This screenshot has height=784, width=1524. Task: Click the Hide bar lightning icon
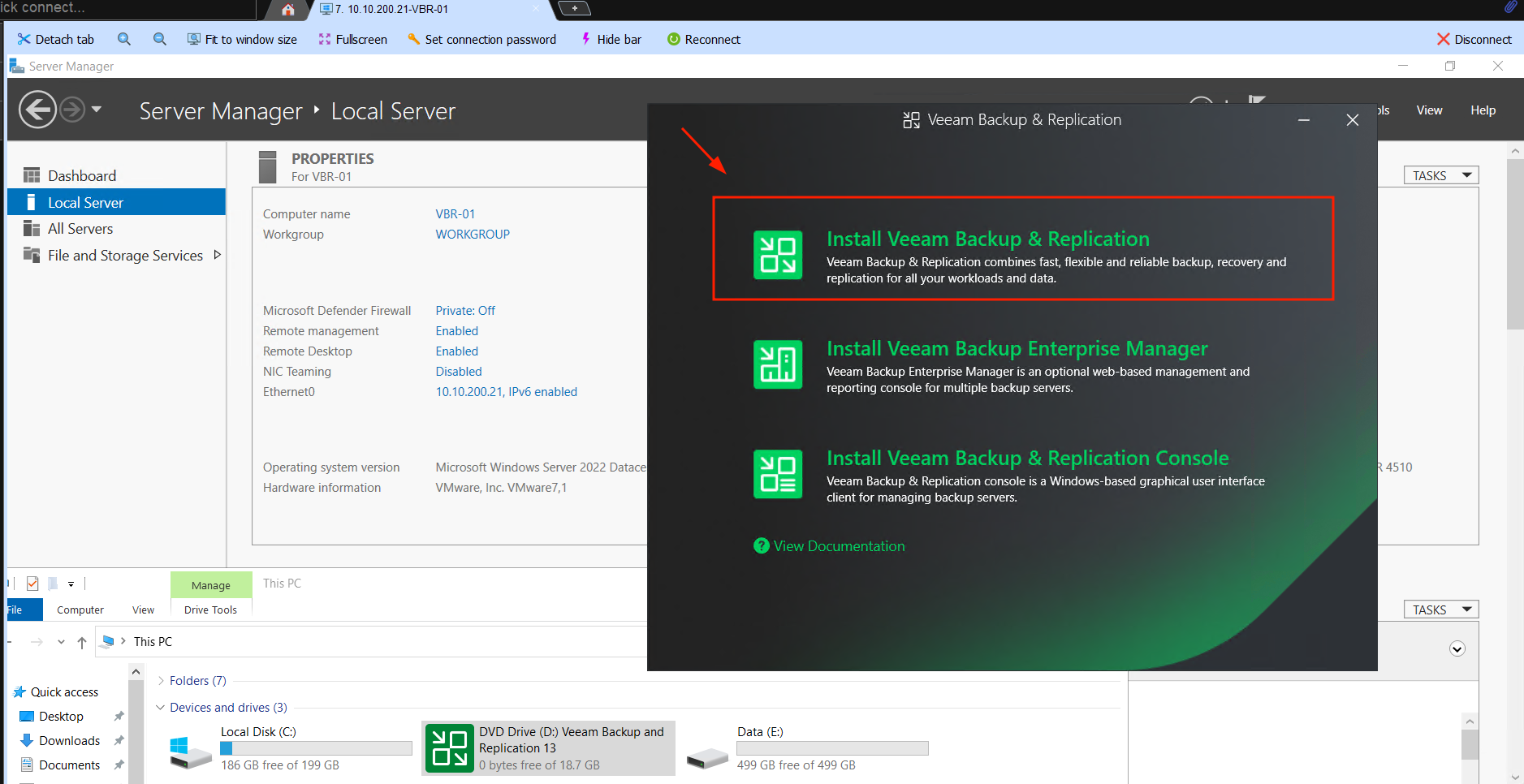click(586, 39)
